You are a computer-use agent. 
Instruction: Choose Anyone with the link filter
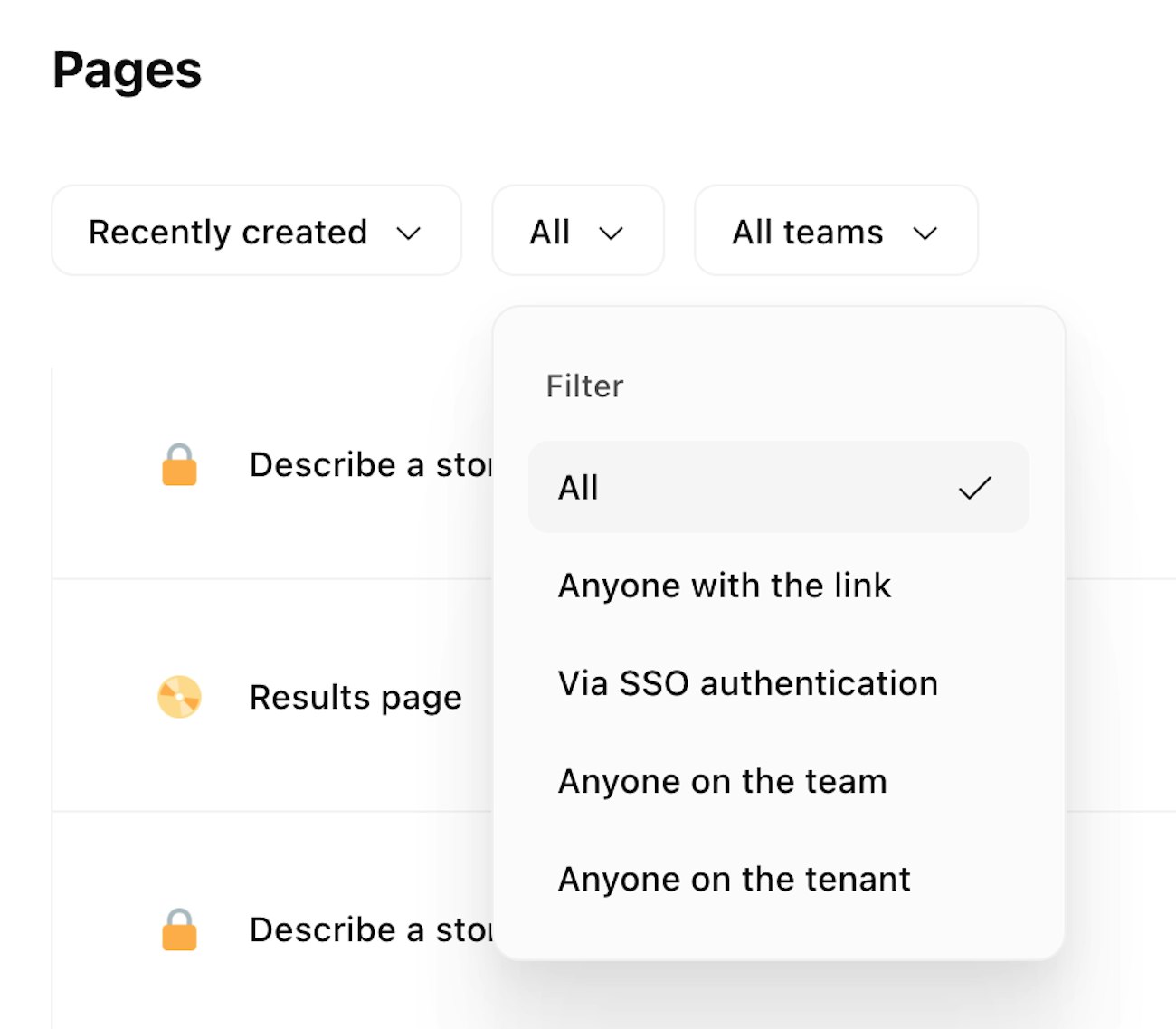[725, 586]
